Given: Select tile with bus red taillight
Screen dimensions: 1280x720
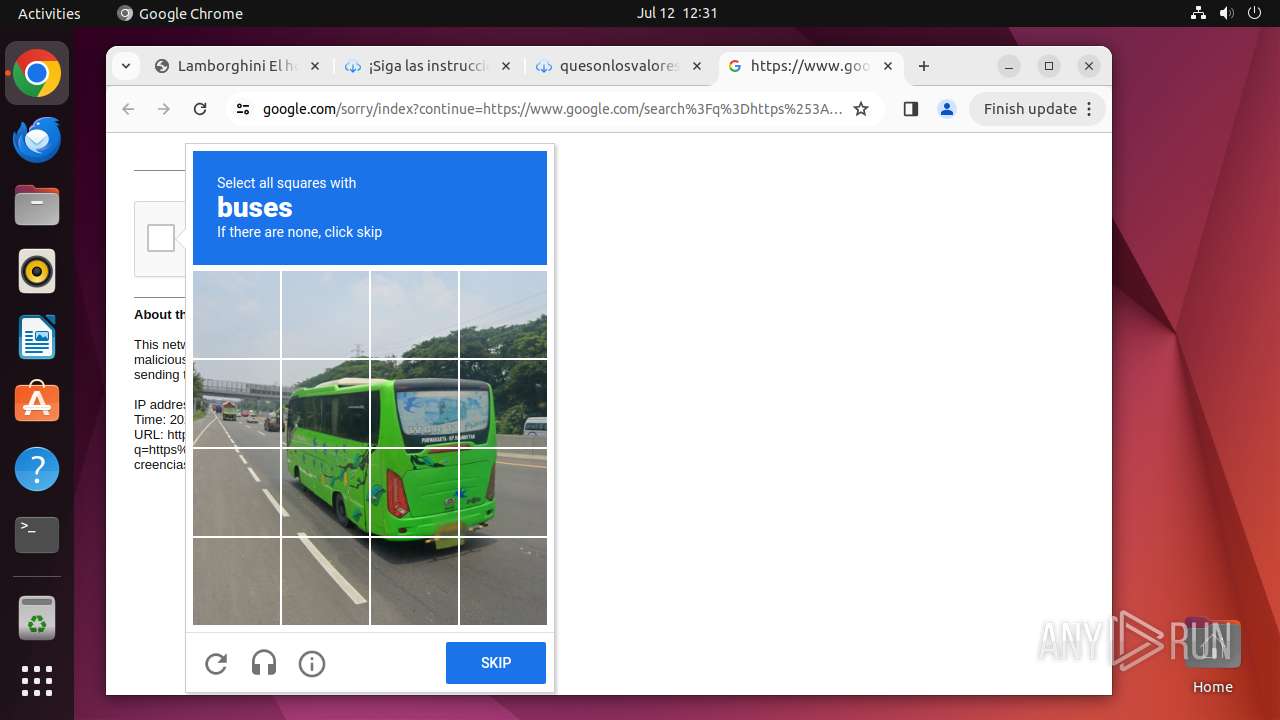Looking at the screenshot, I should point(414,492).
